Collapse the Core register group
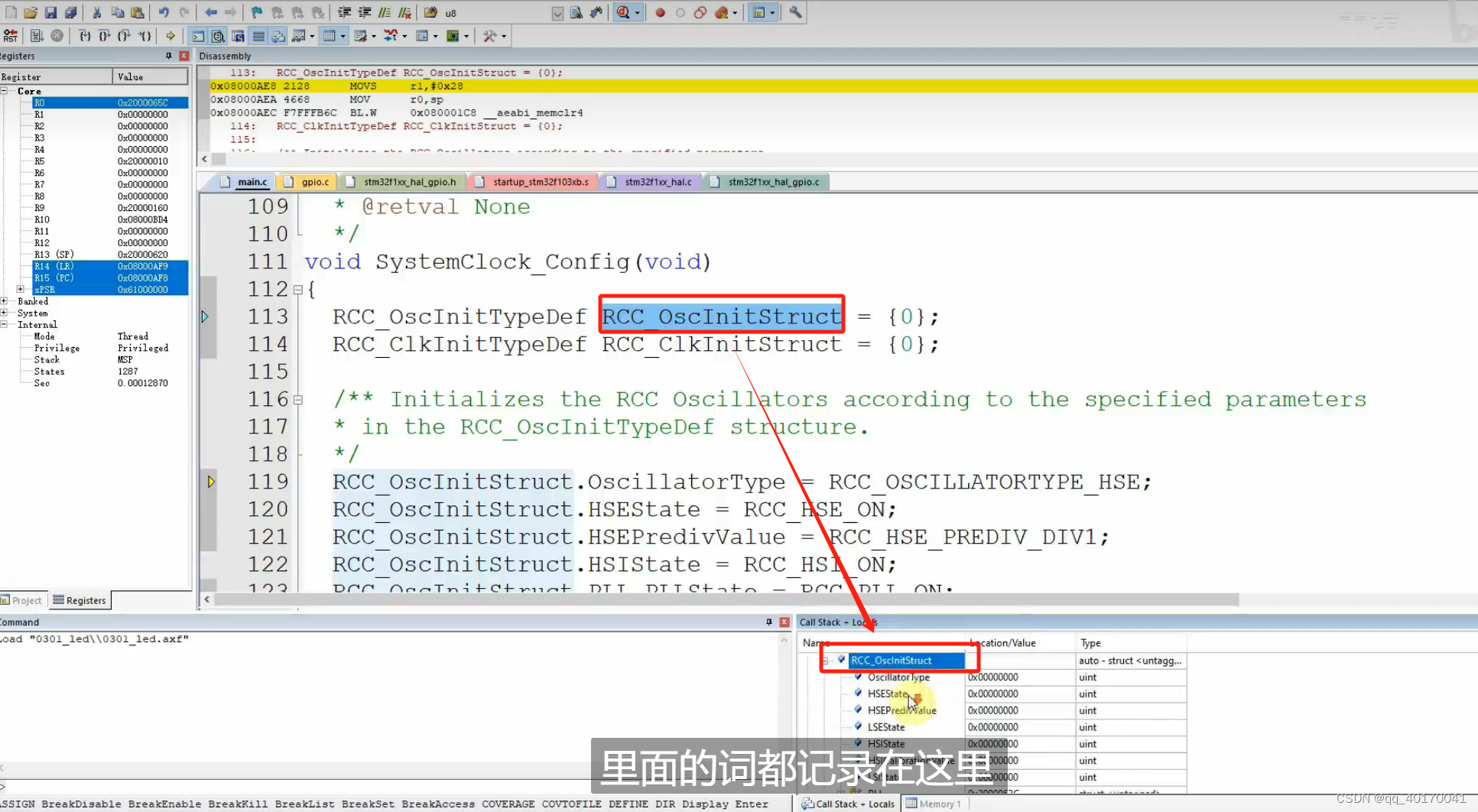Screen dimensions: 1478x812 coord(5,90)
